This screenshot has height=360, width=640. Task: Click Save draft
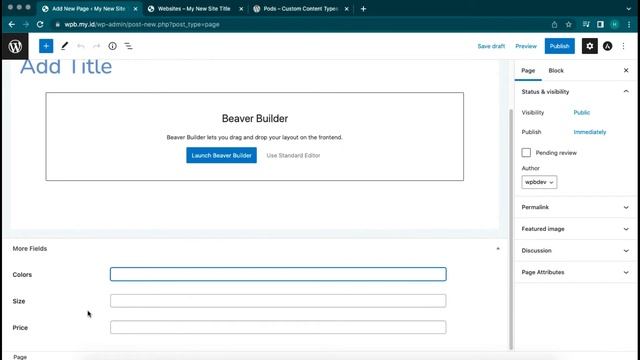[x=491, y=46]
